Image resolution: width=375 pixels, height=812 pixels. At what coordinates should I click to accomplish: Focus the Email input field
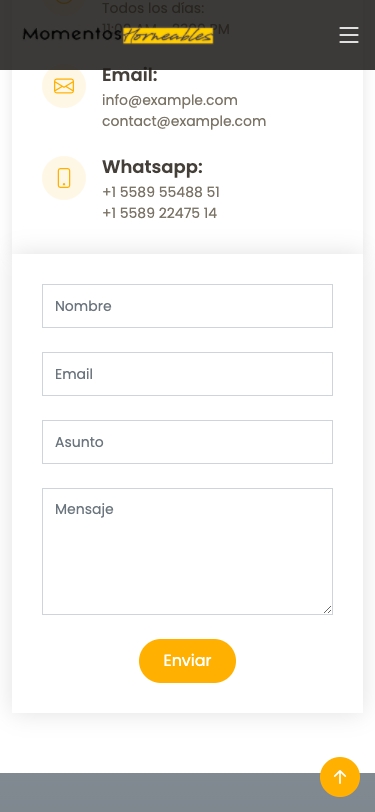pyautogui.click(x=188, y=374)
